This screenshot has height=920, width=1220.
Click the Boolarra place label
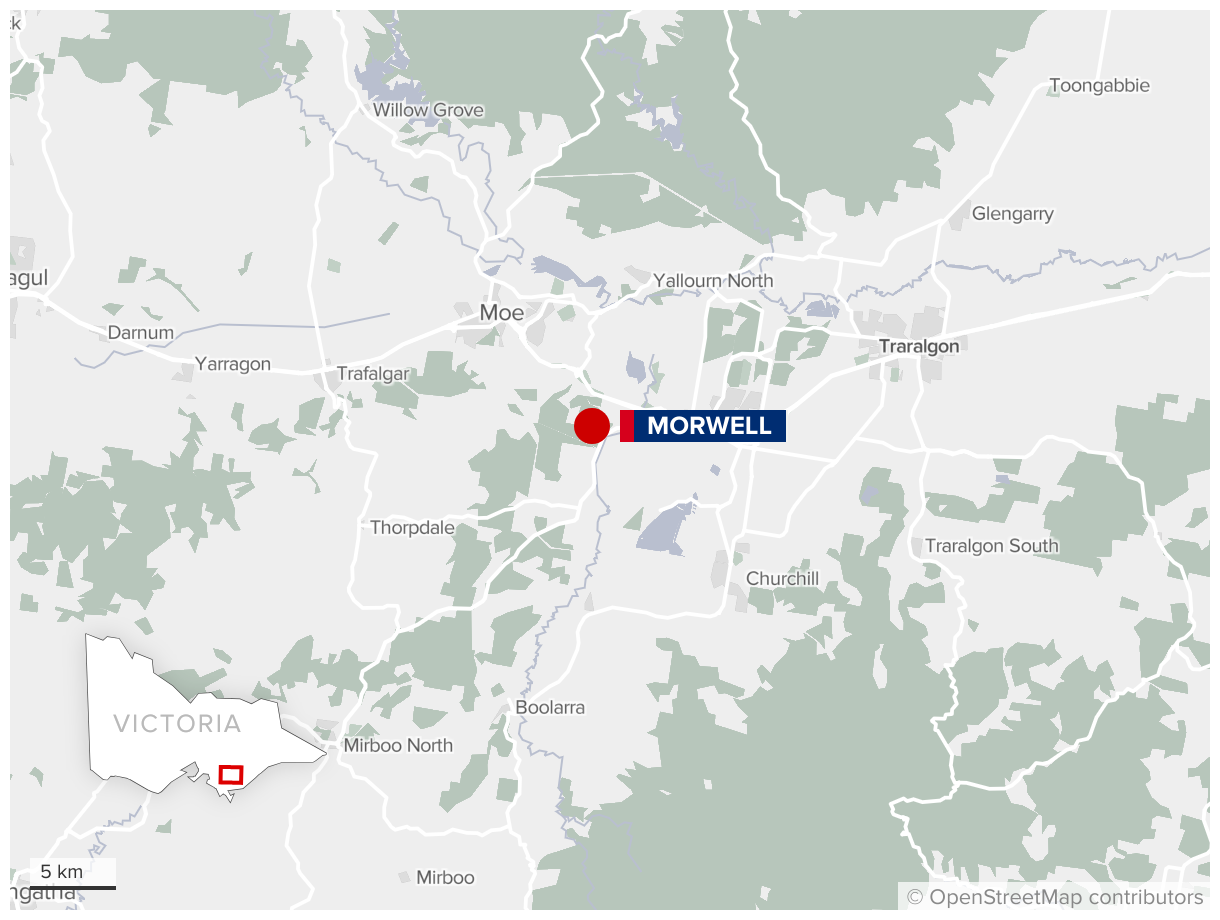(x=550, y=708)
